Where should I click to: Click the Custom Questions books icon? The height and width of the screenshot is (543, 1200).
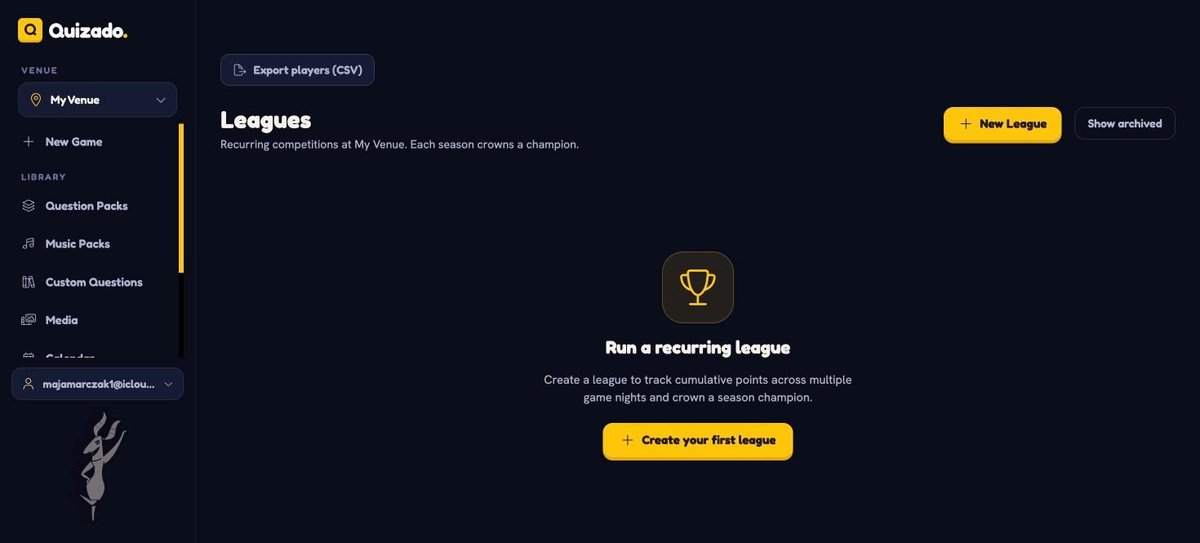click(28, 282)
